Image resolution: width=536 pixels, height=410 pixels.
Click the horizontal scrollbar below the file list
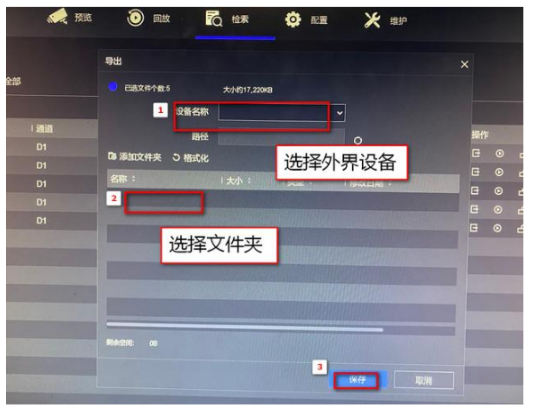(244, 326)
